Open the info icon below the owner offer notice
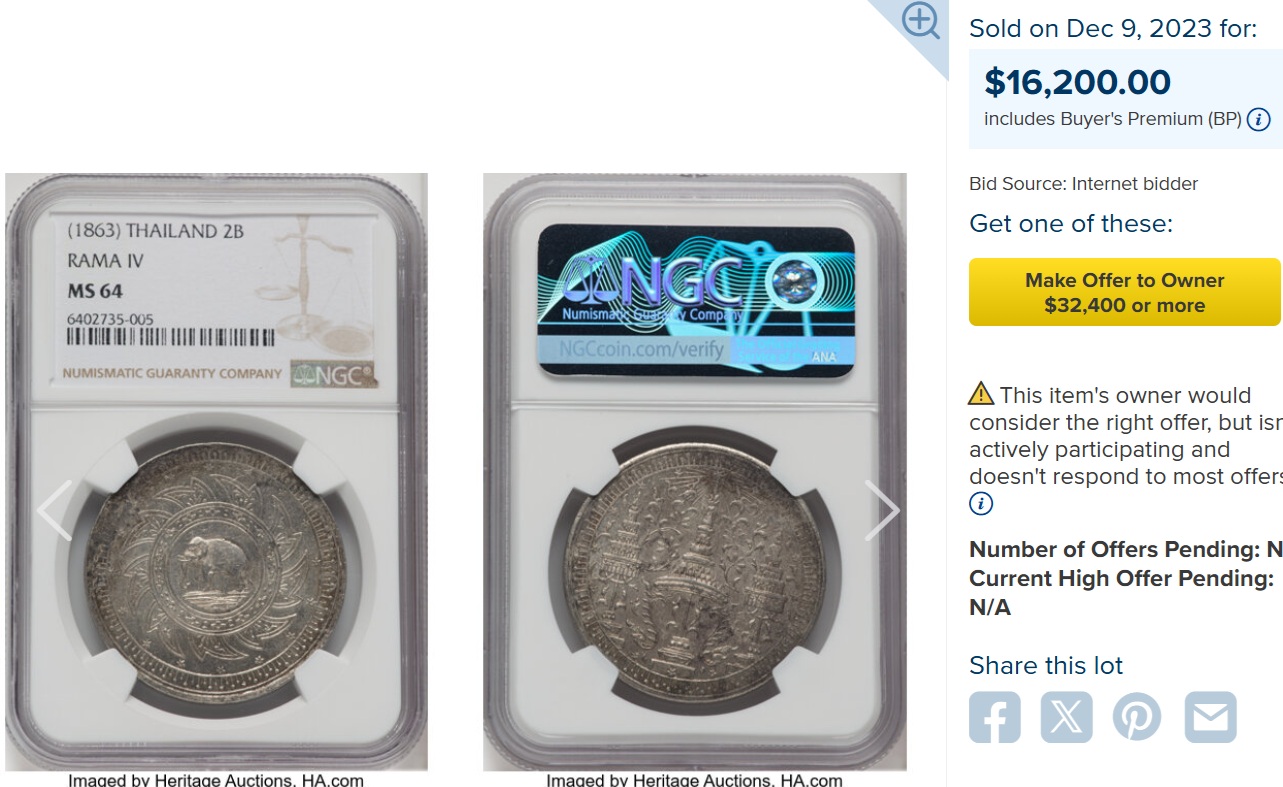 [981, 503]
